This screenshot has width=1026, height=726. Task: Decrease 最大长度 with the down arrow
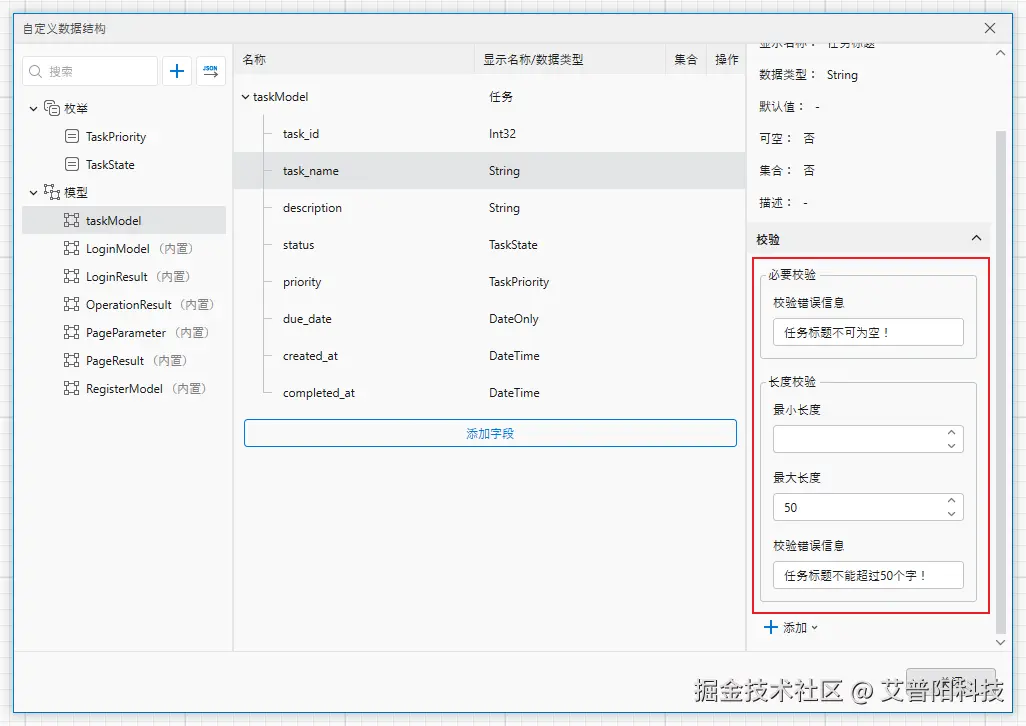pos(951,514)
